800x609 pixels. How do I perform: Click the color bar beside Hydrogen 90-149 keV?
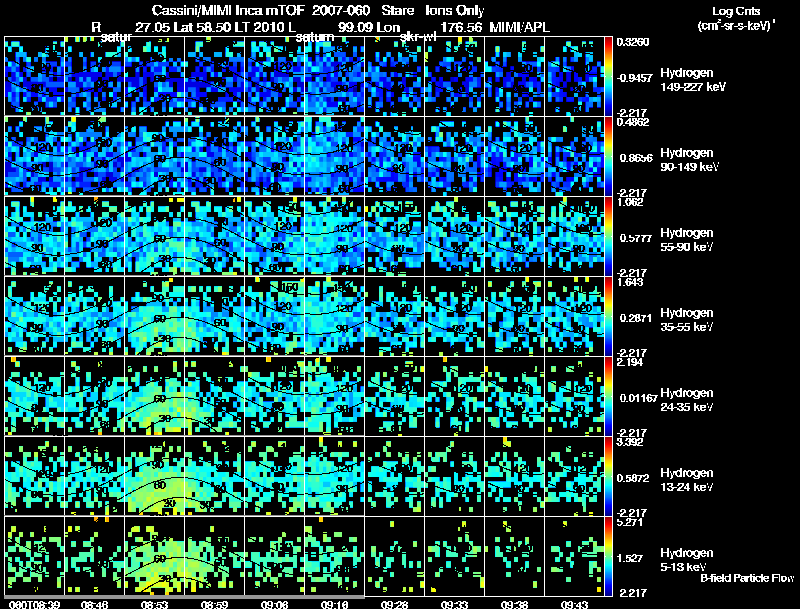coord(608,156)
